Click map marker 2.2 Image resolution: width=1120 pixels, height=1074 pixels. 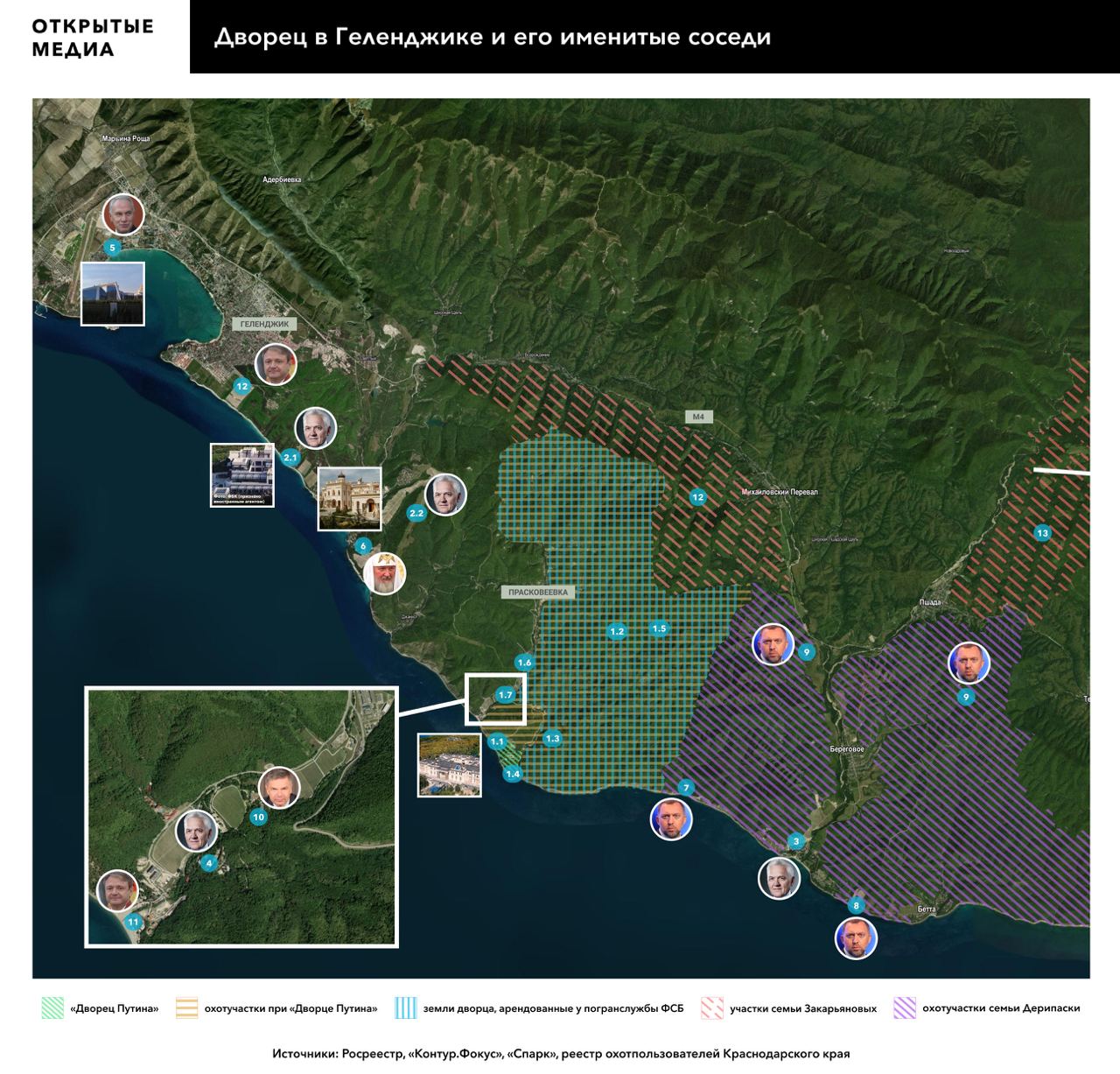pyautogui.click(x=416, y=514)
